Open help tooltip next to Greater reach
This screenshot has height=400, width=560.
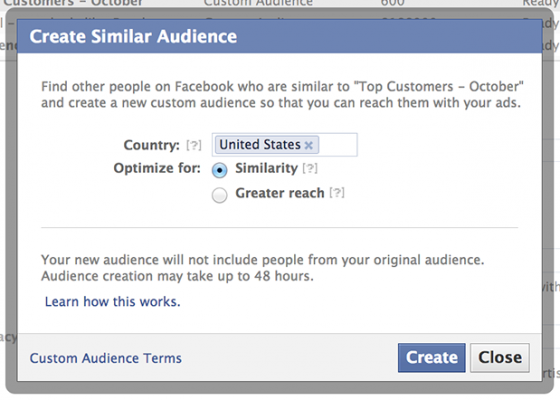coord(337,193)
